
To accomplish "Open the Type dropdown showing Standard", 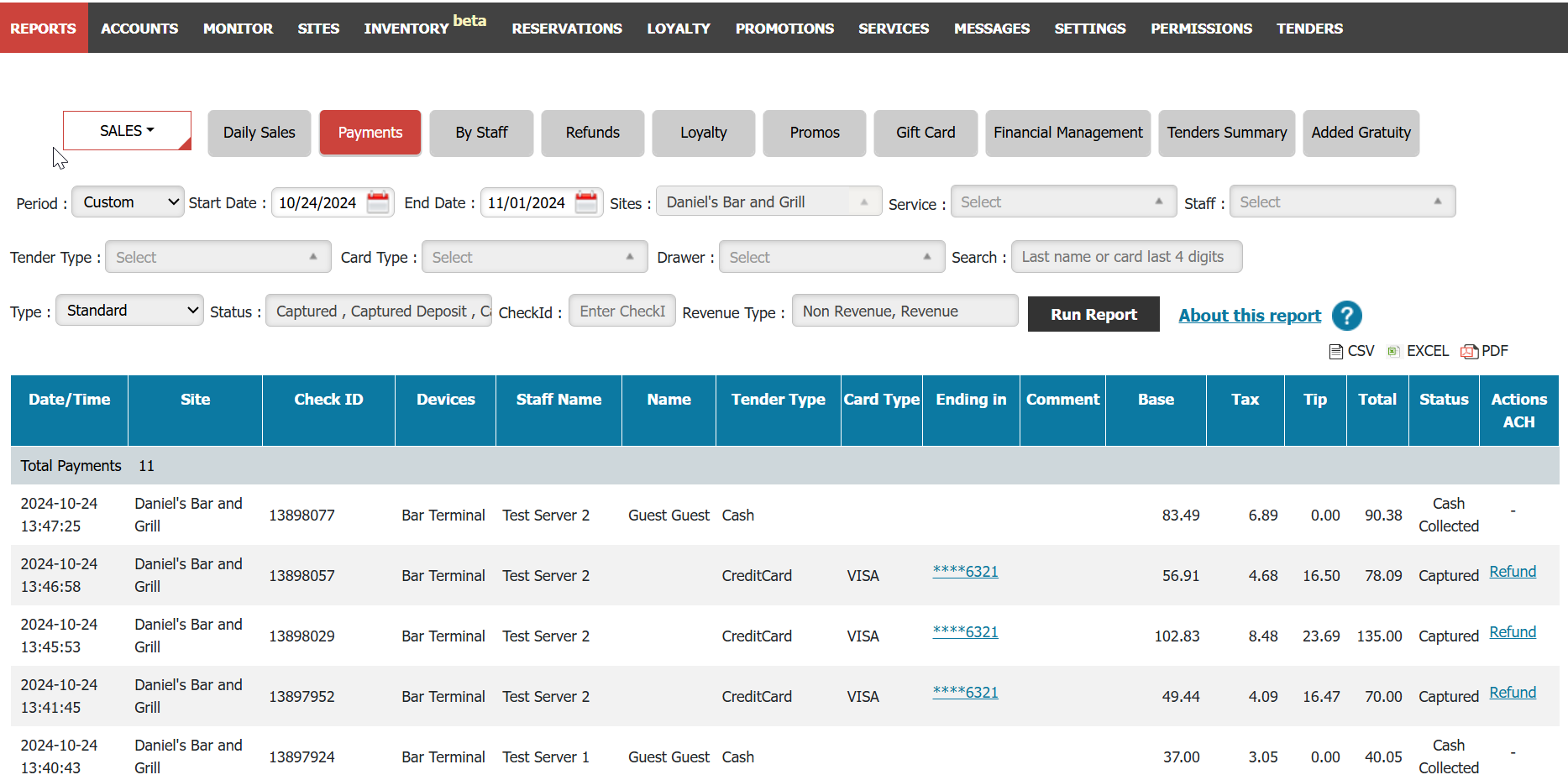I will (x=129, y=311).
